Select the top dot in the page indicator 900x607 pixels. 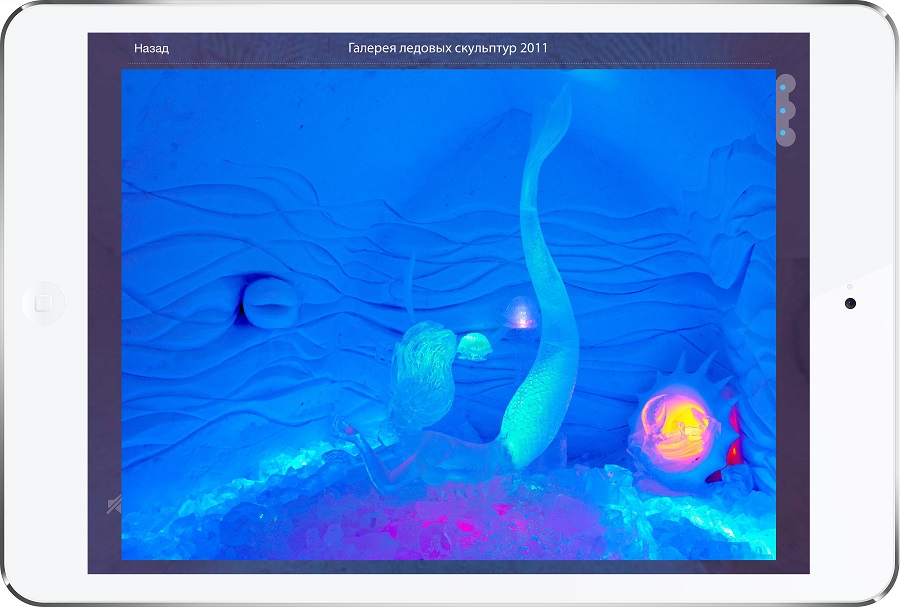(783, 88)
